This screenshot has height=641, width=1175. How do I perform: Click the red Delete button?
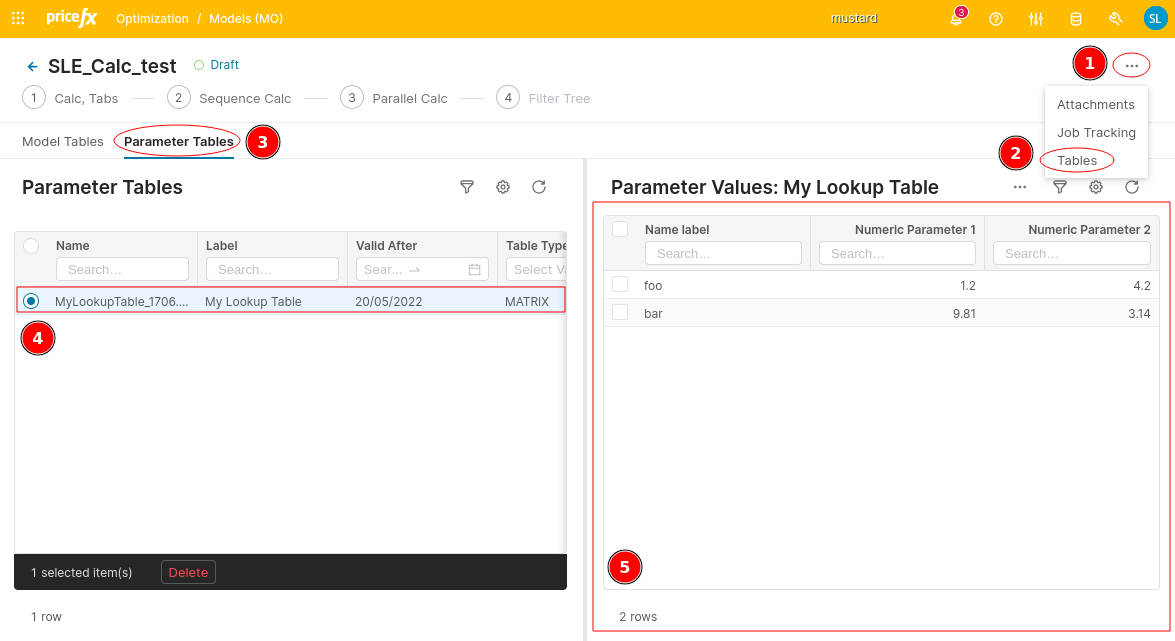click(x=188, y=572)
